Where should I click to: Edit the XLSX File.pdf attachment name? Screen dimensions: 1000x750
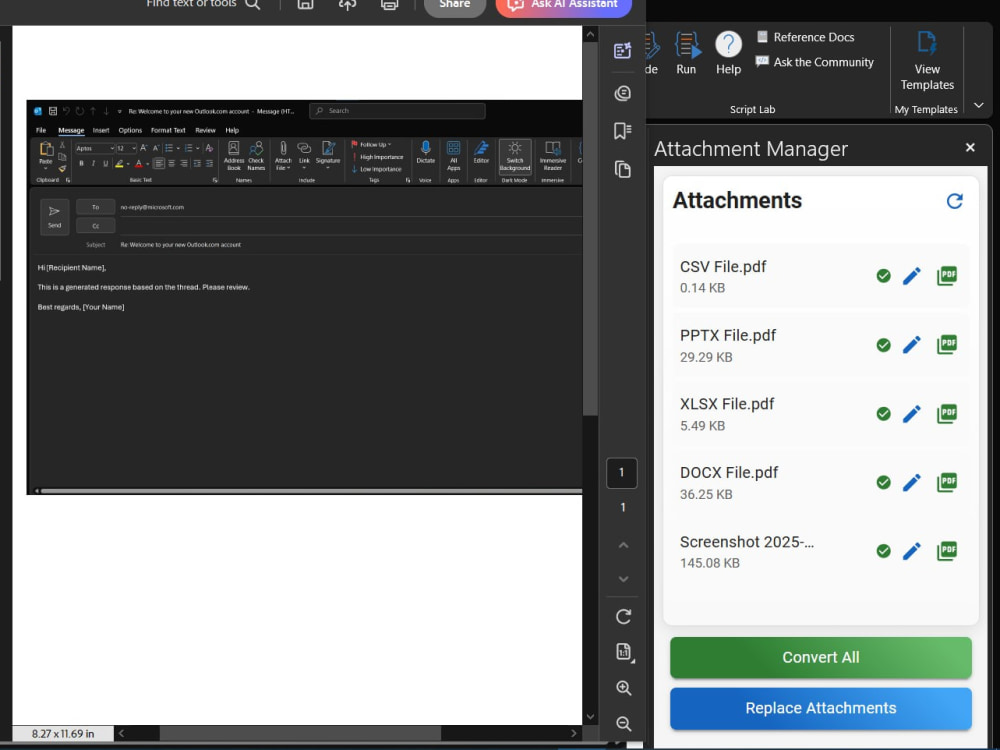coord(912,413)
